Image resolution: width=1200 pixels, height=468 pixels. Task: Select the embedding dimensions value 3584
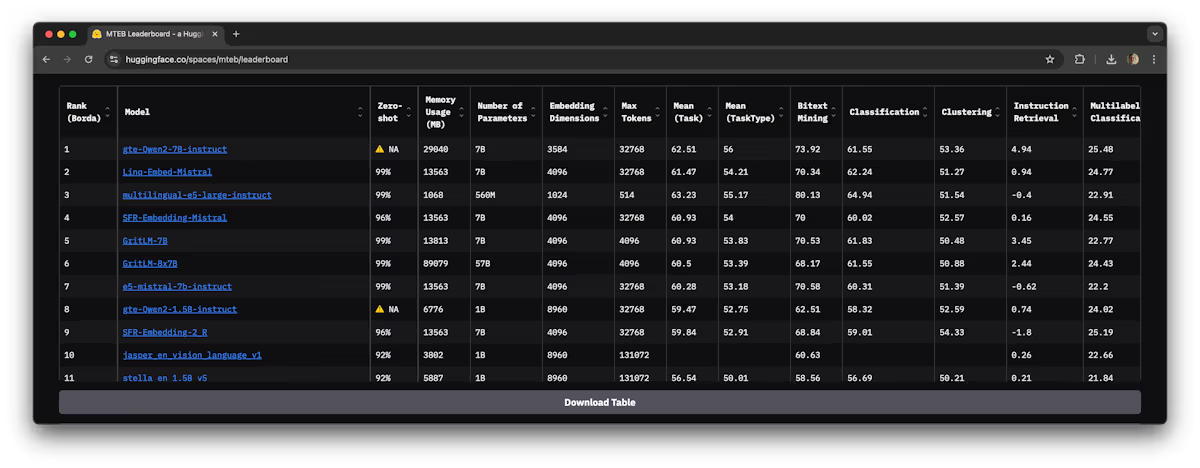point(557,149)
